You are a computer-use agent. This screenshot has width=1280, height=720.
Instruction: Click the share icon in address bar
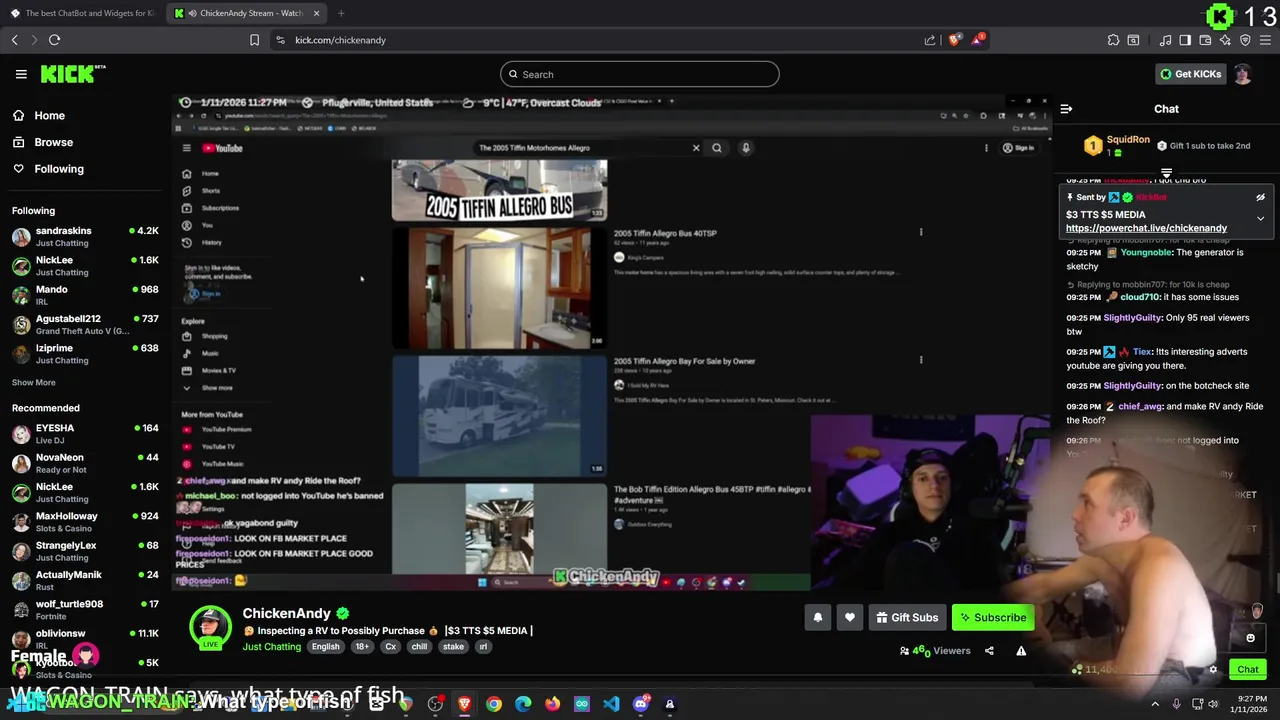coord(930,40)
